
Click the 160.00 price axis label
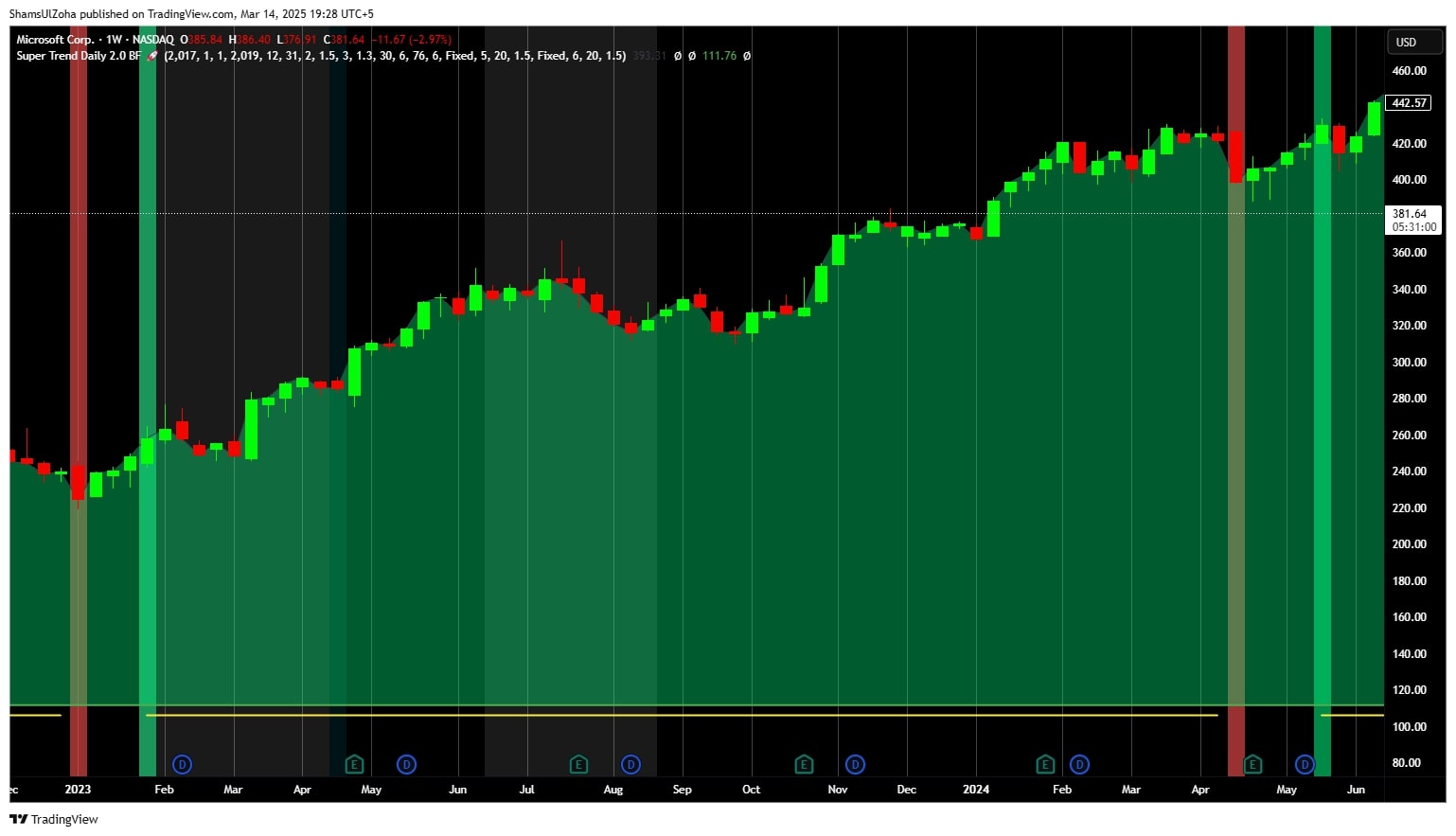pyautogui.click(x=1409, y=617)
